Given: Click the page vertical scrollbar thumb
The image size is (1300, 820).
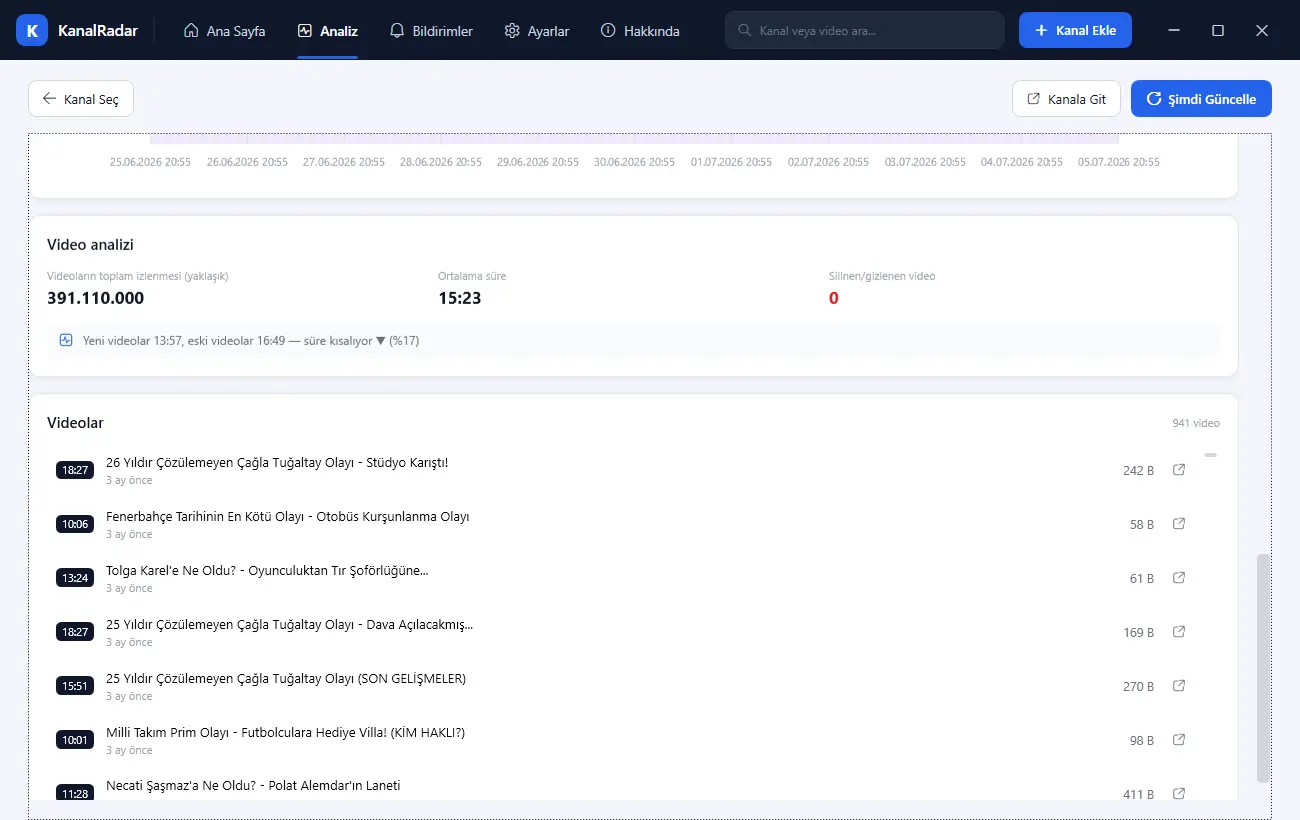Looking at the screenshot, I should (x=1263, y=668).
